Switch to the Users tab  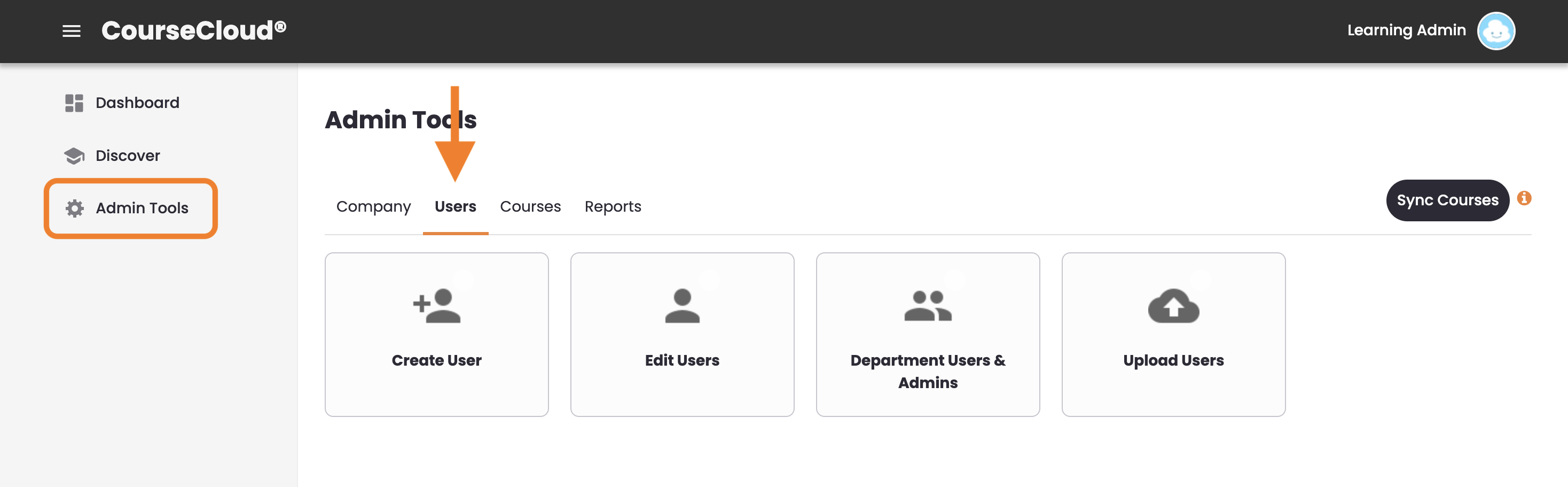tap(456, 207)
